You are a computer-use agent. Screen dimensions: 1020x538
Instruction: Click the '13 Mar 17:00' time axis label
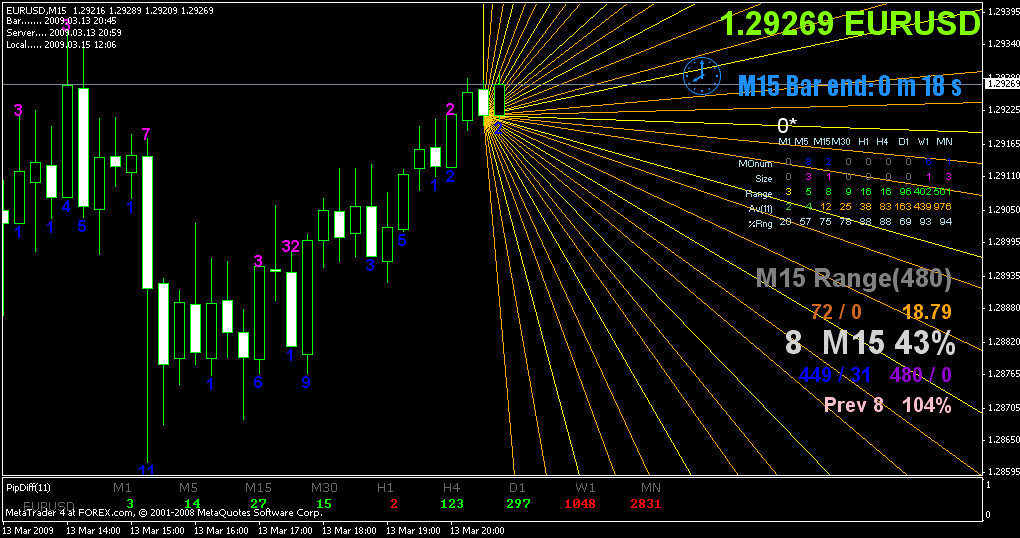284,531
